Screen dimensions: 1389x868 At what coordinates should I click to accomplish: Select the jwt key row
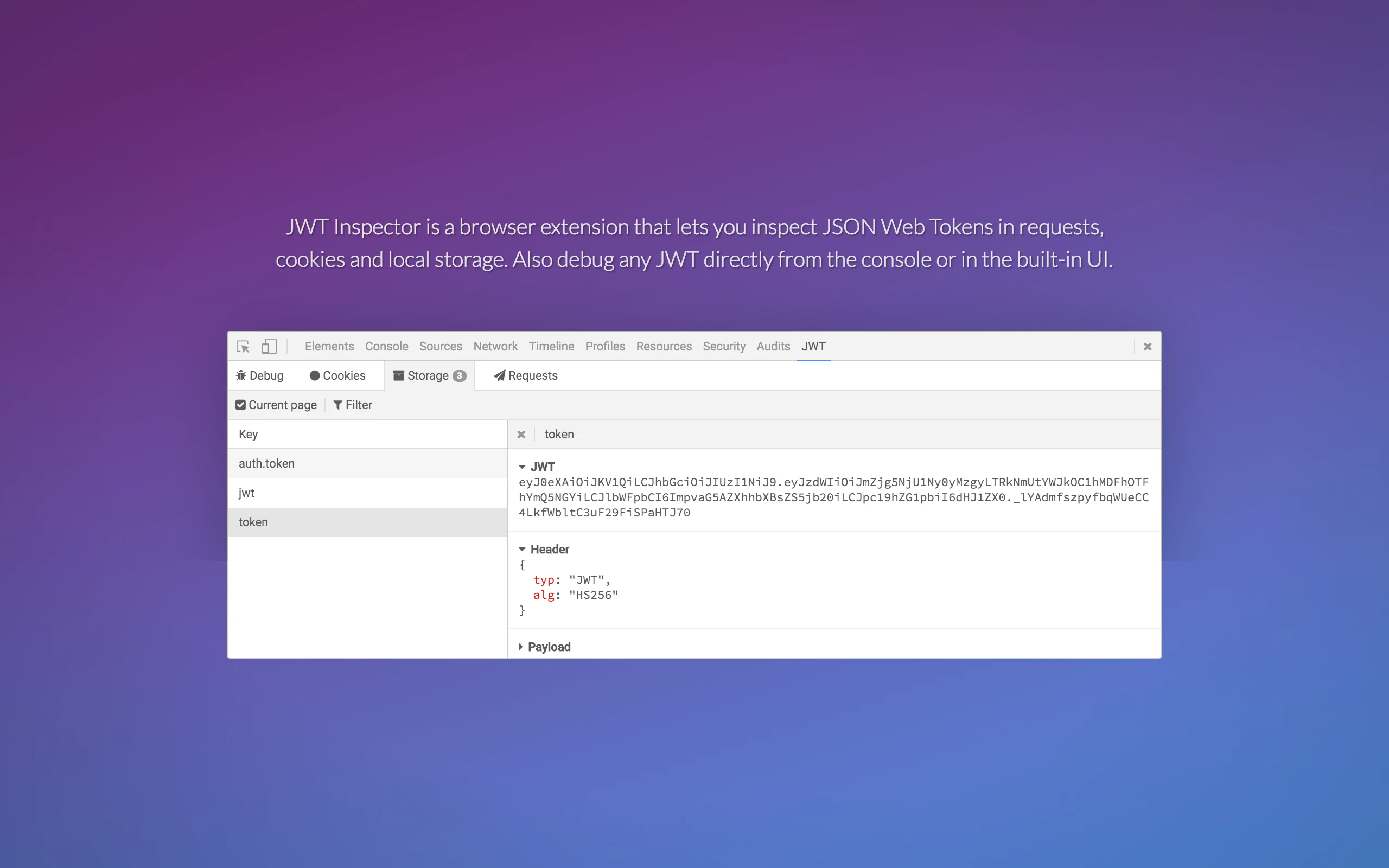(247, 493)
